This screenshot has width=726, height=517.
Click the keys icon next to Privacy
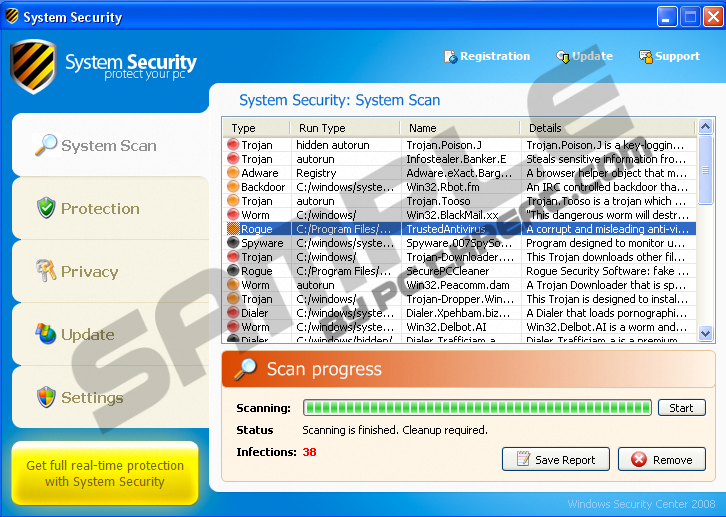(46, 271)
